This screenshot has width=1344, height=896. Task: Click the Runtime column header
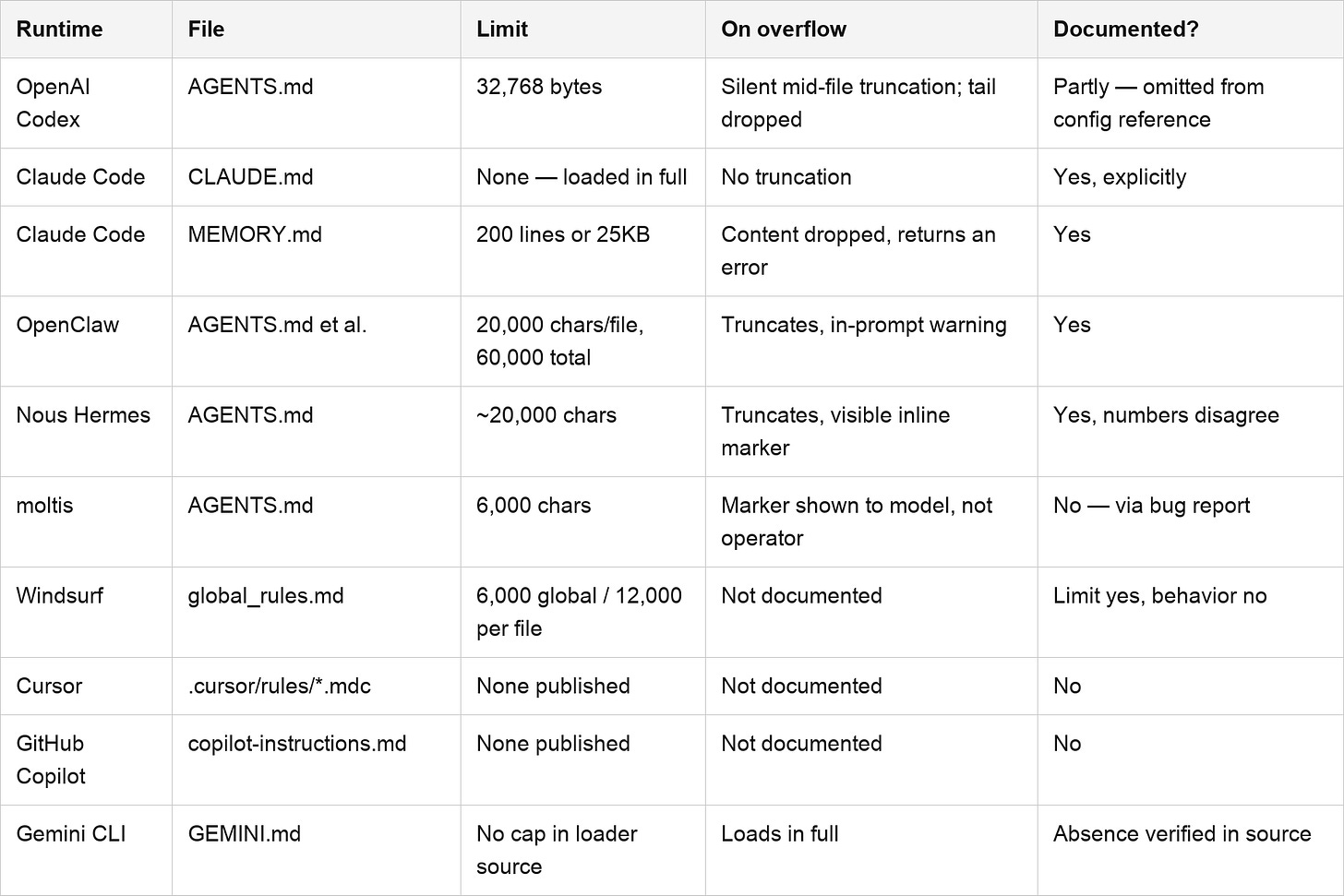(86, 30)
